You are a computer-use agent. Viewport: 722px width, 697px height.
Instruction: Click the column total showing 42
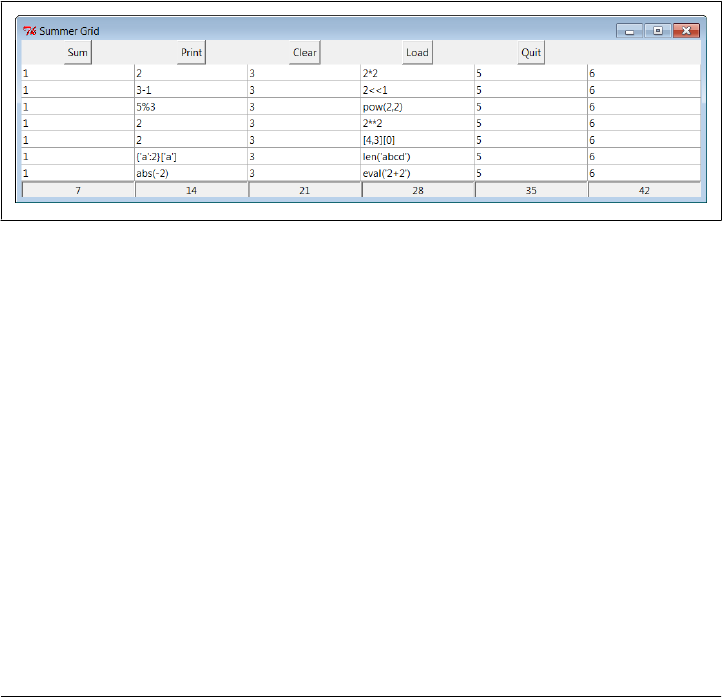644,190
